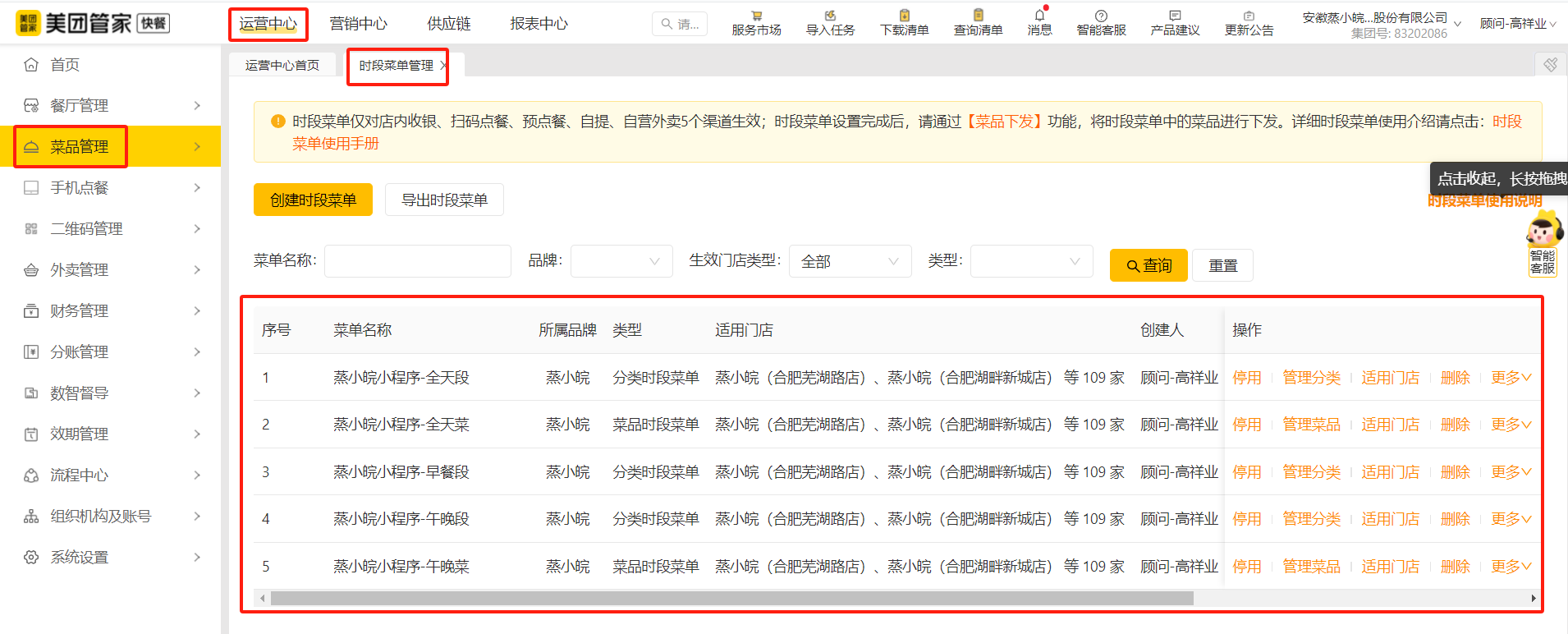Expand 系统设置 sidebar menu
The height and width of the screenshot is (634, 1568).
(110, 557)
